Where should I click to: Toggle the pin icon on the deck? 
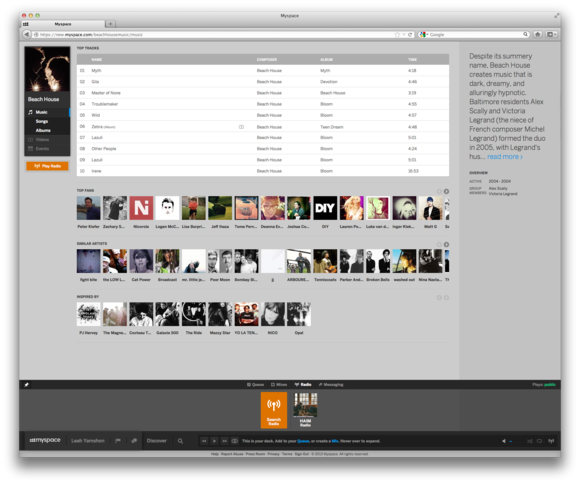(26, 385)
